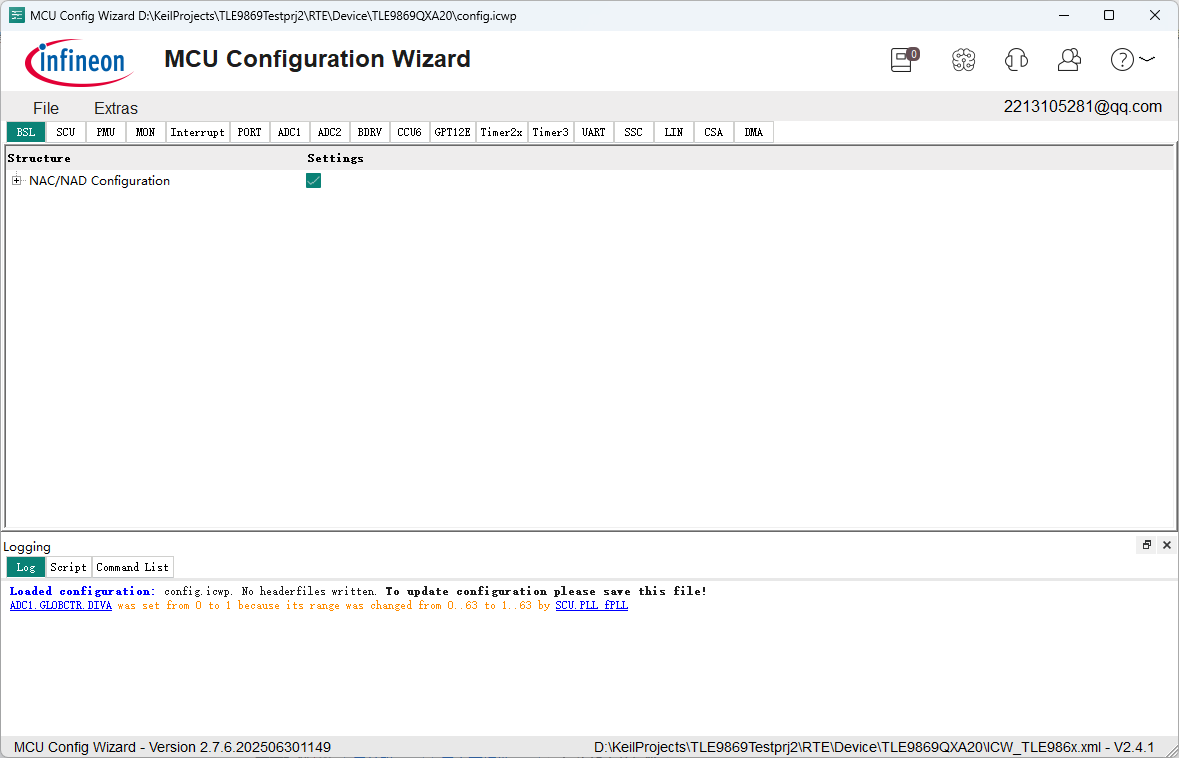Image resolution: width=1179 pixels, height=758 pixels.
Task: Close the Logging panel with its X icon
Action: 1167,545
